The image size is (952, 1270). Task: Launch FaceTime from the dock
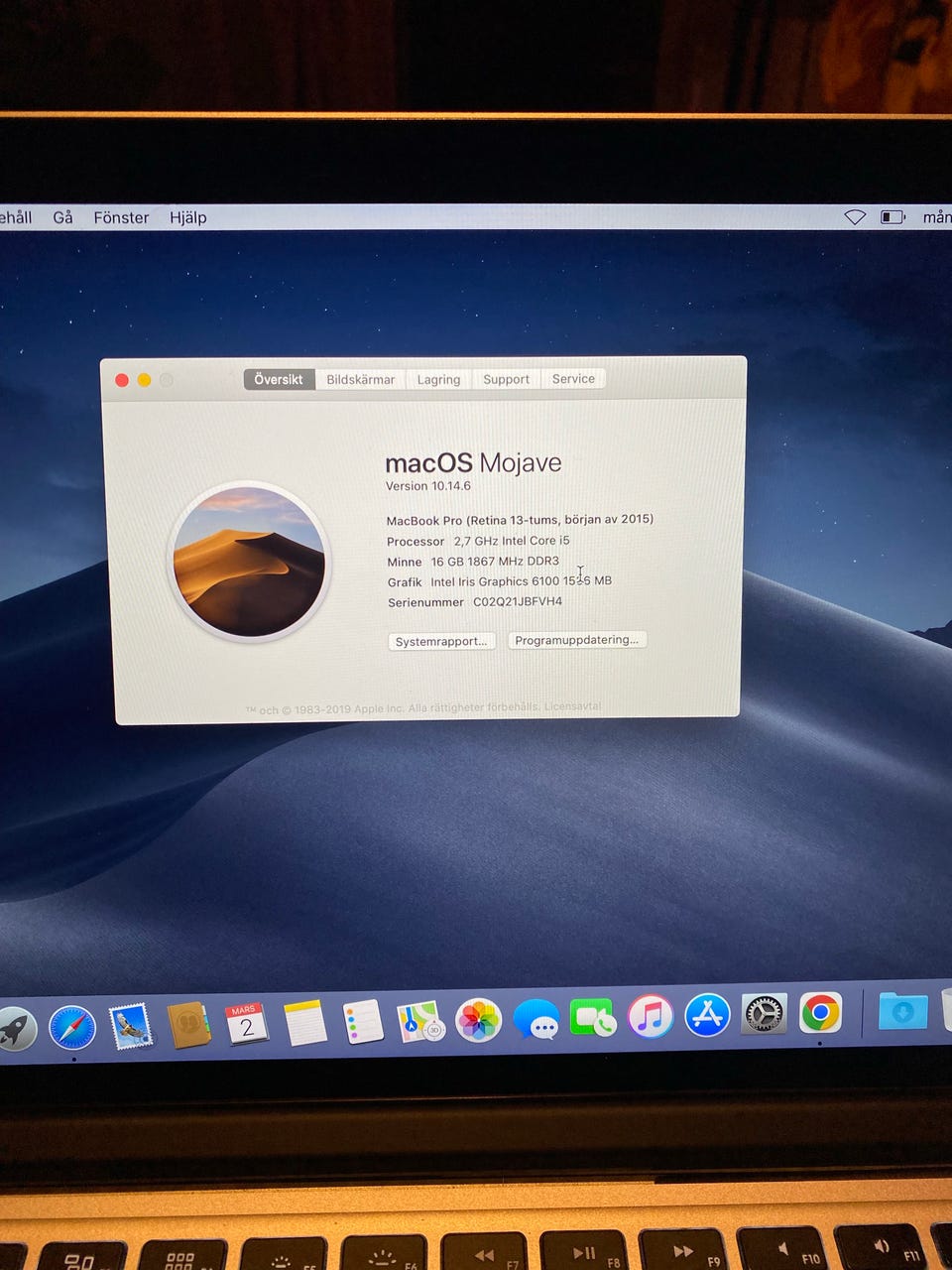592,1018
